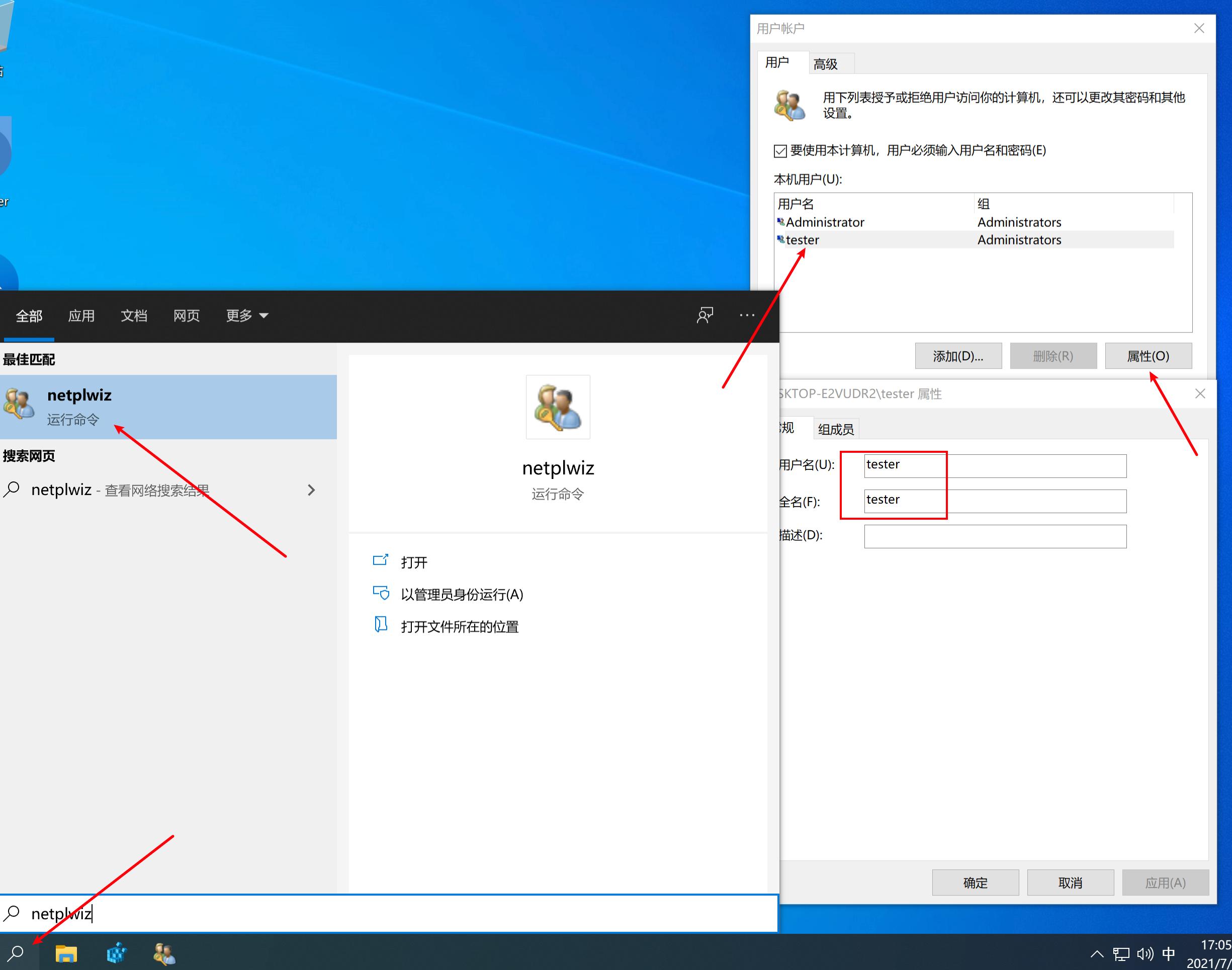This screenshot has height=970, width=1232.
Task: Expand the netplwiz web search result arrow
Action: point(312,490)
